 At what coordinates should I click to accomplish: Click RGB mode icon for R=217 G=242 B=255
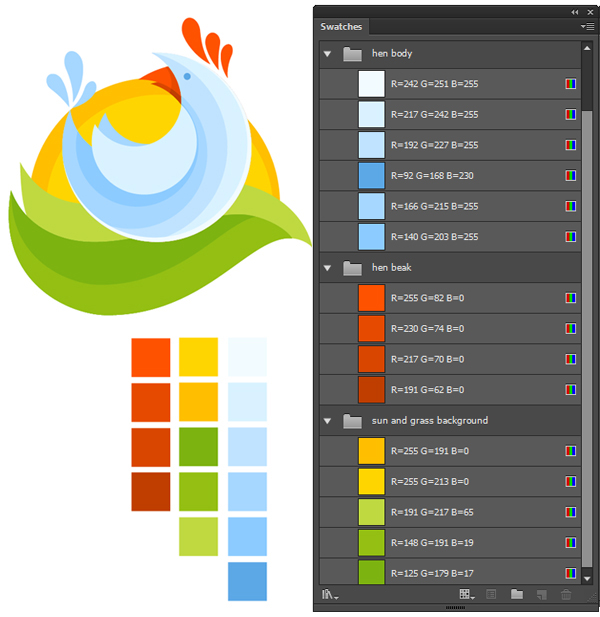570,115
